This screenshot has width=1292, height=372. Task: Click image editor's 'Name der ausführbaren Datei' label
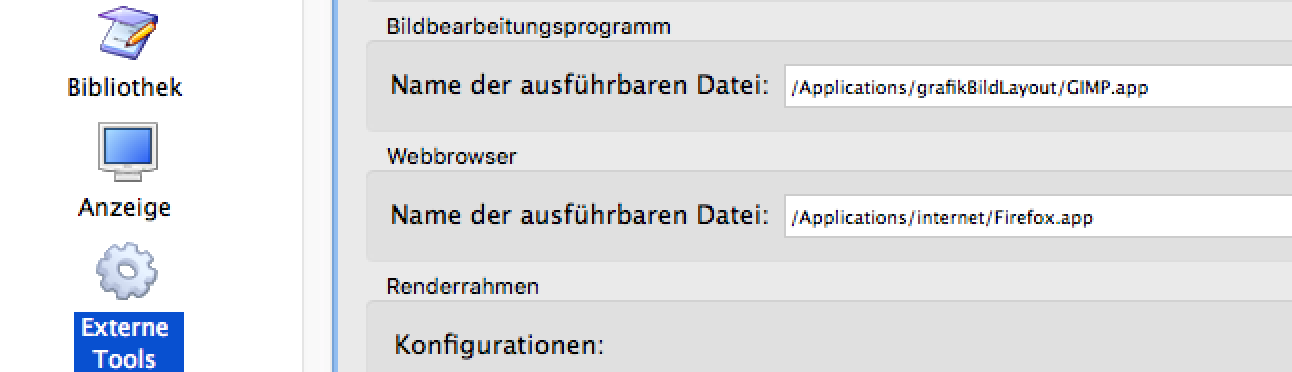(x=579, y=86)
